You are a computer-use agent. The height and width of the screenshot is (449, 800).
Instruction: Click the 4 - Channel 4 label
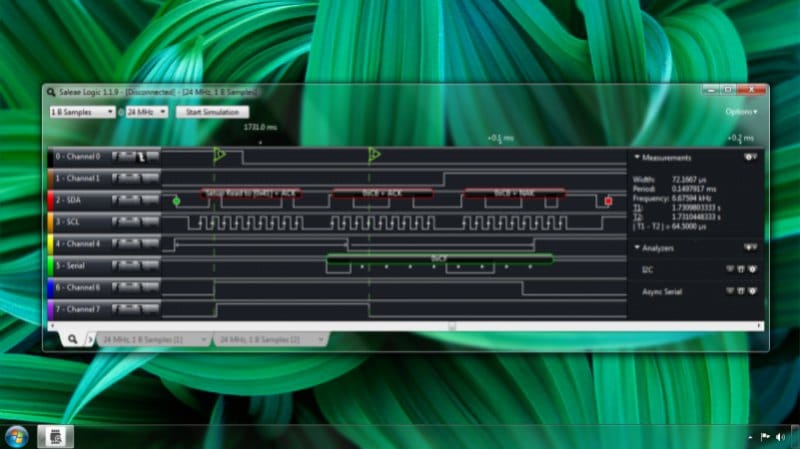[78, 244]
